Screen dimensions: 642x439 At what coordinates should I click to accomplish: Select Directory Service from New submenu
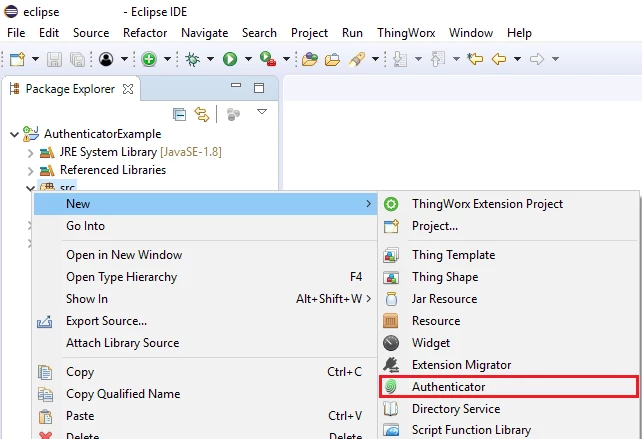509,409
